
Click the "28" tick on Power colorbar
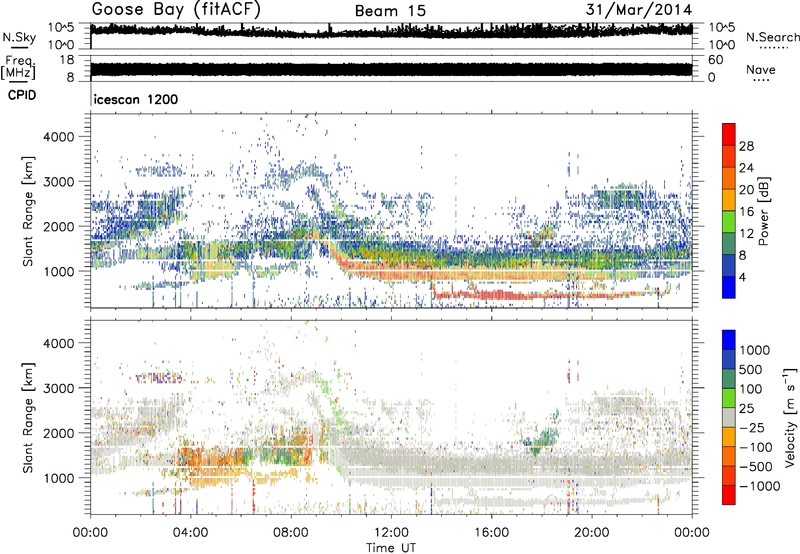coord(746,146)
